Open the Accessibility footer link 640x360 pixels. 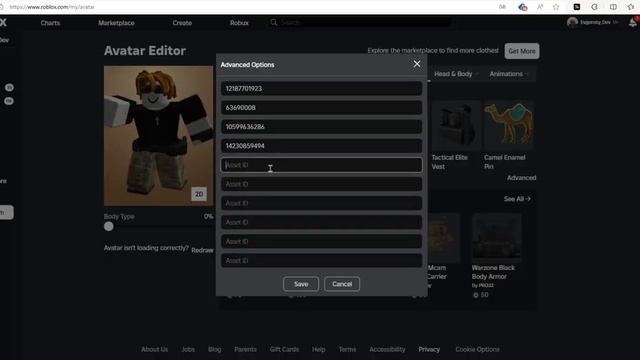pos(387,349)
